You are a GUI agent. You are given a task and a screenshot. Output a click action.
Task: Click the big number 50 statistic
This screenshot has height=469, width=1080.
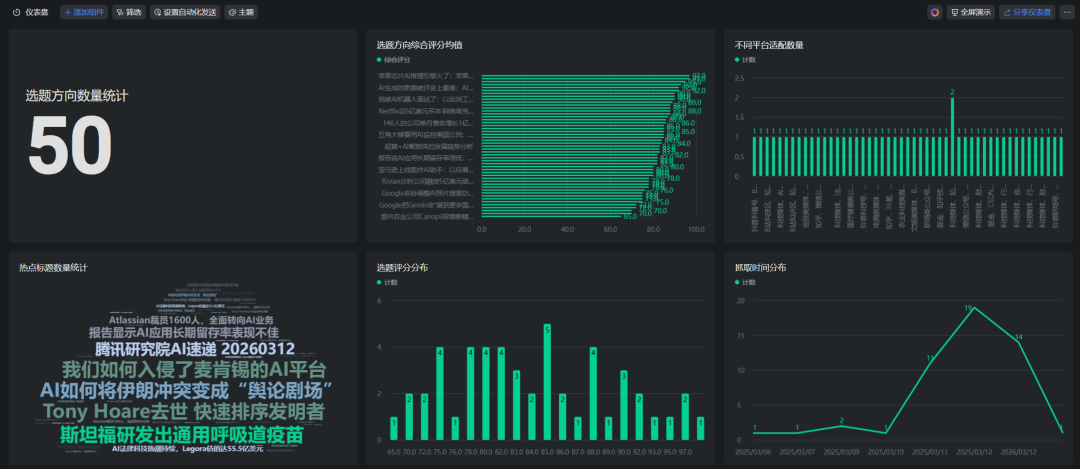click(70, 145)
